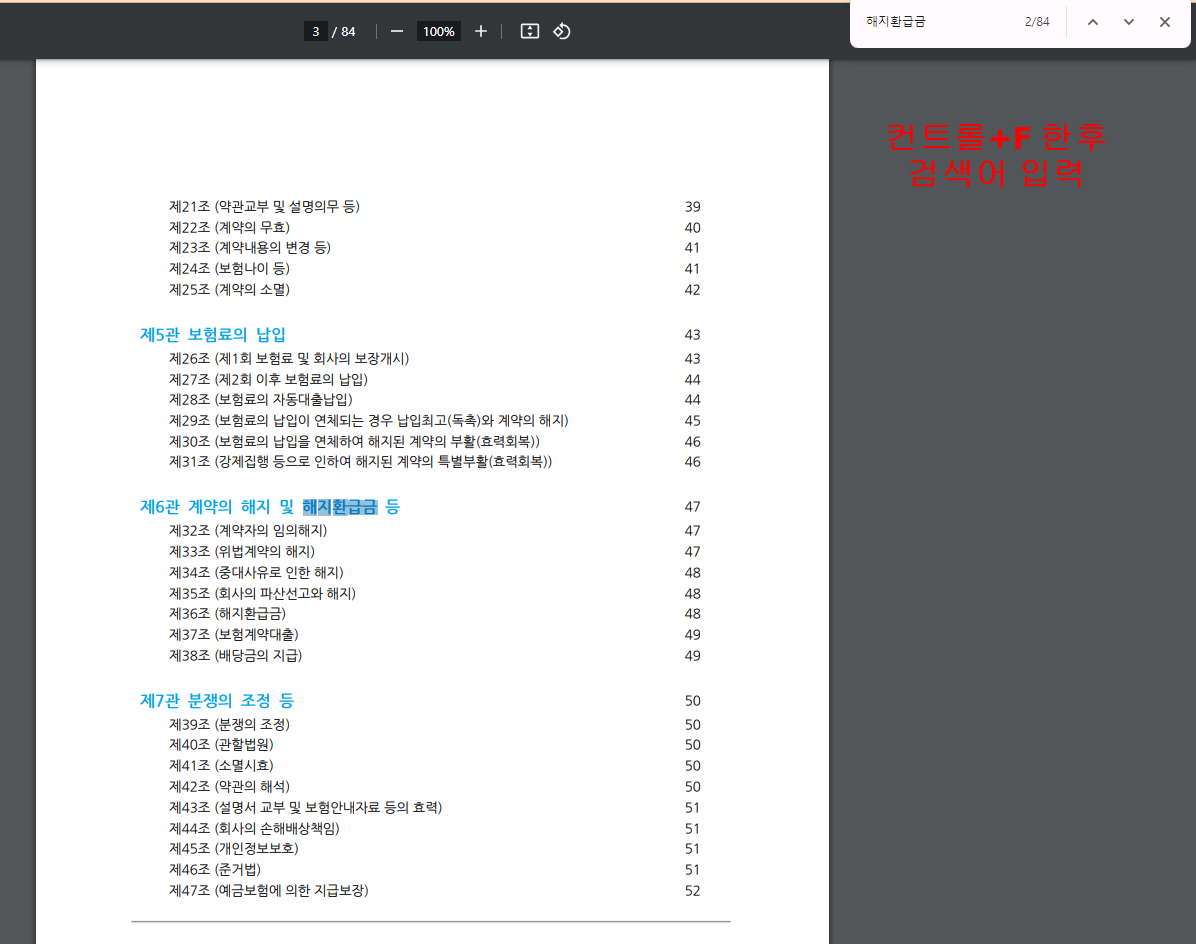1196x944 pixels.
Task: Open 제22조 (계약의 무효) entry
Action: (229, 227)
